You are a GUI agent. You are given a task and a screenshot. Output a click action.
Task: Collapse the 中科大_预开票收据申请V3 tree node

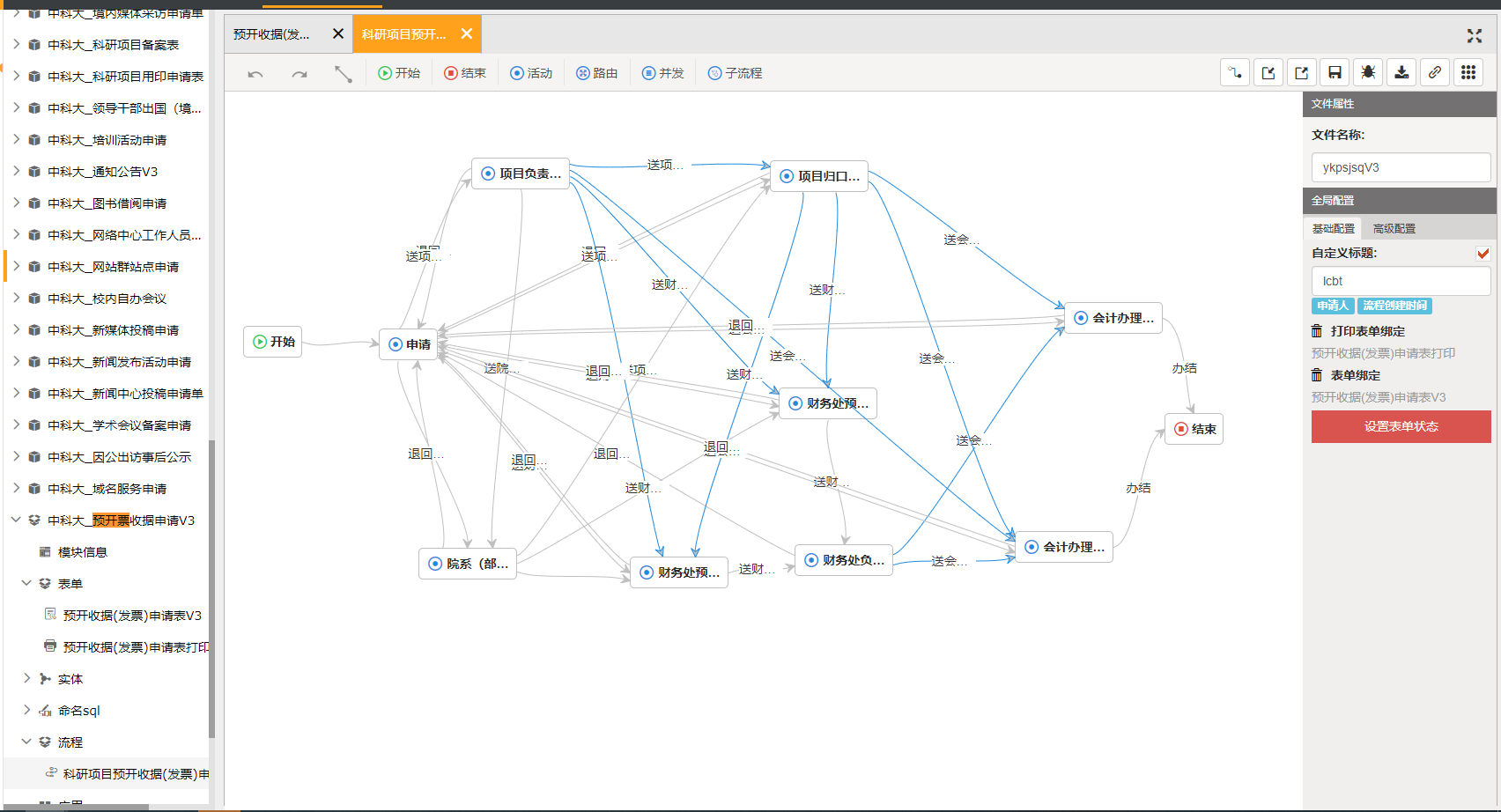(16, 520)
